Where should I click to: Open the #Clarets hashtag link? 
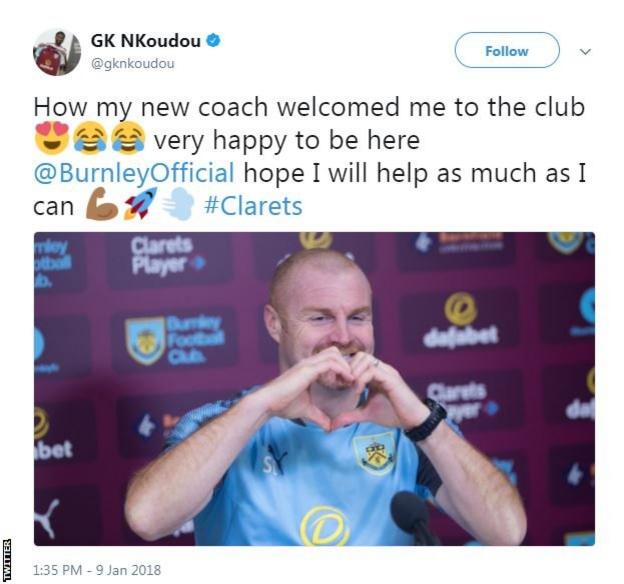(253, 206)
